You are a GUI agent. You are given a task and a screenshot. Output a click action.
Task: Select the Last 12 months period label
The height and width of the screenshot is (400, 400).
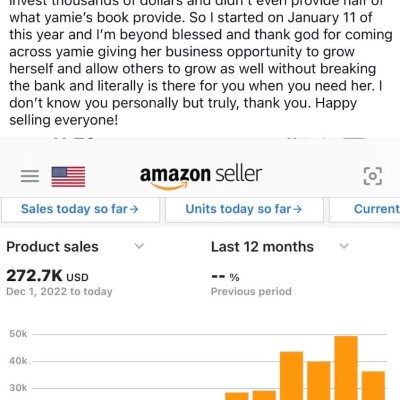pos(262,247)
